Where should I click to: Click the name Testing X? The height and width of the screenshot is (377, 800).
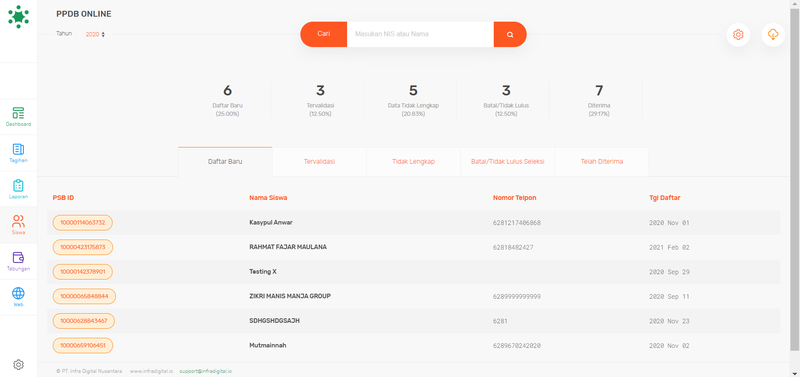pos(263,272)
